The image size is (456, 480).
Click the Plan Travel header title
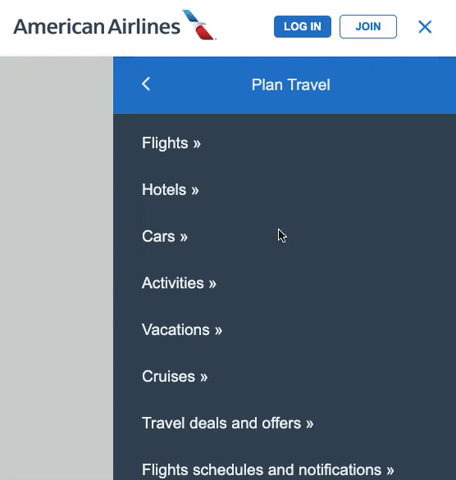(291, 85)
